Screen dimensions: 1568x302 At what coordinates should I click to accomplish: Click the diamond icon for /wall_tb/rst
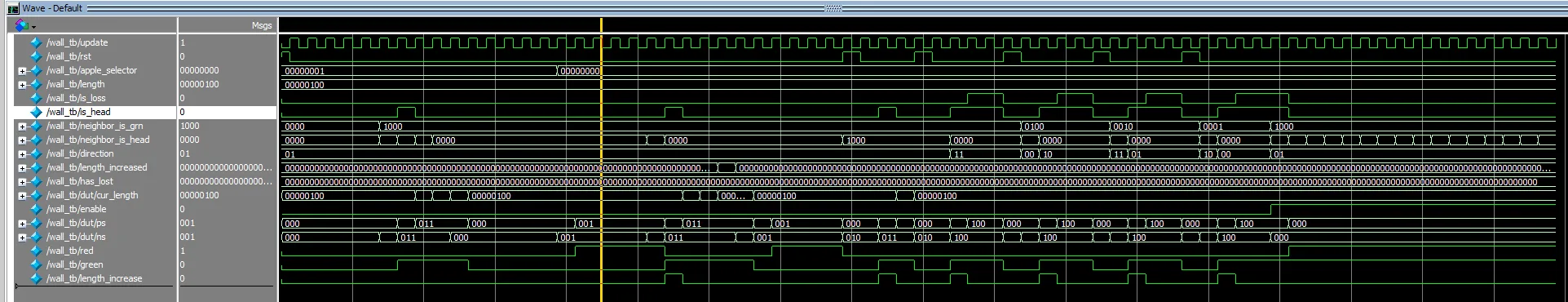point(36,56)
